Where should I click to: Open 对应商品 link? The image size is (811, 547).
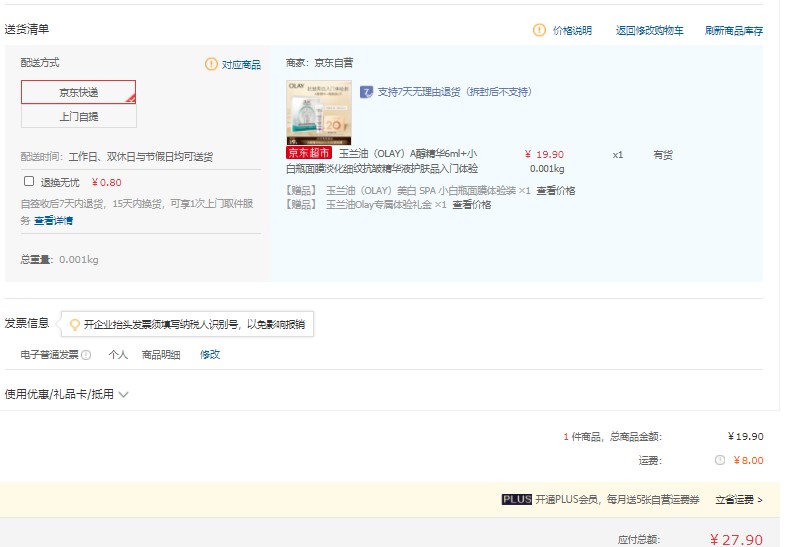[x=241, y=65]
